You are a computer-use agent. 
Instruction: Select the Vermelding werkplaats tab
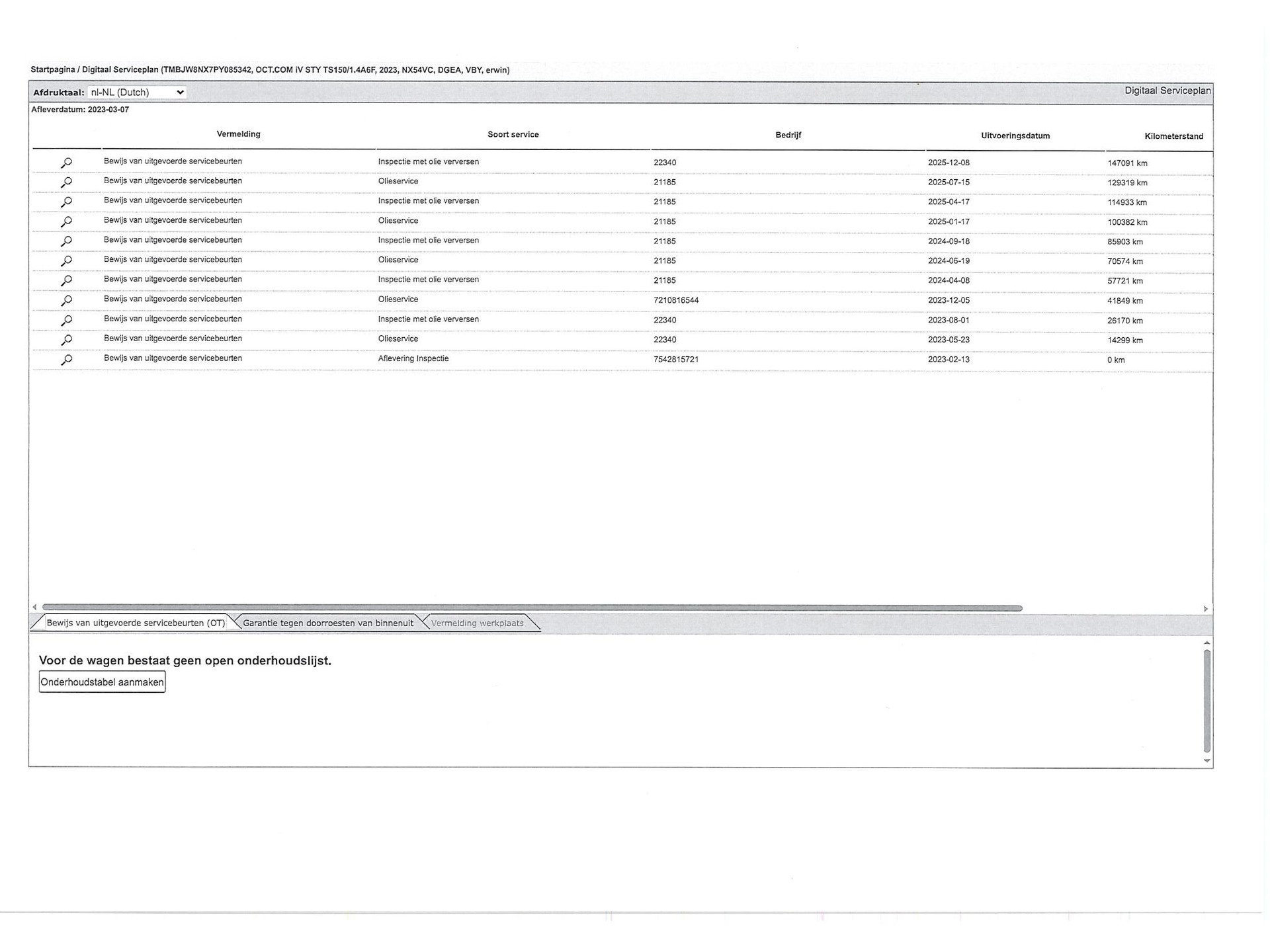(477, 623)
